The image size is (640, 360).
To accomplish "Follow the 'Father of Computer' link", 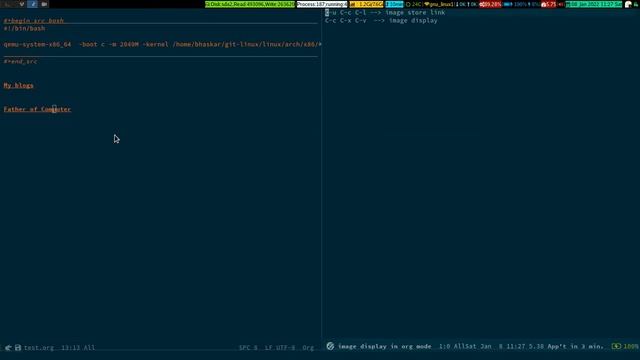I will [x=37, y=109].
